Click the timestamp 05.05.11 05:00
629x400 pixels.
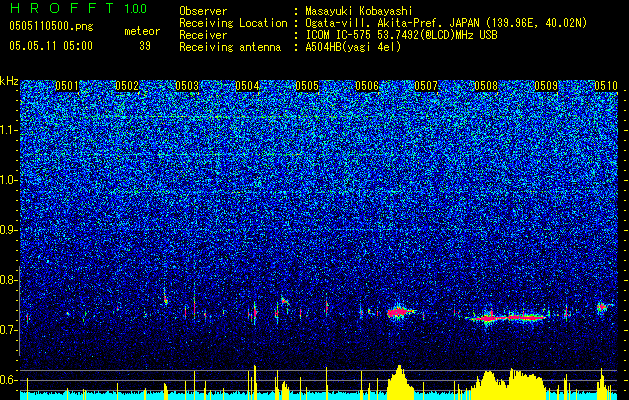pos(51,46)
